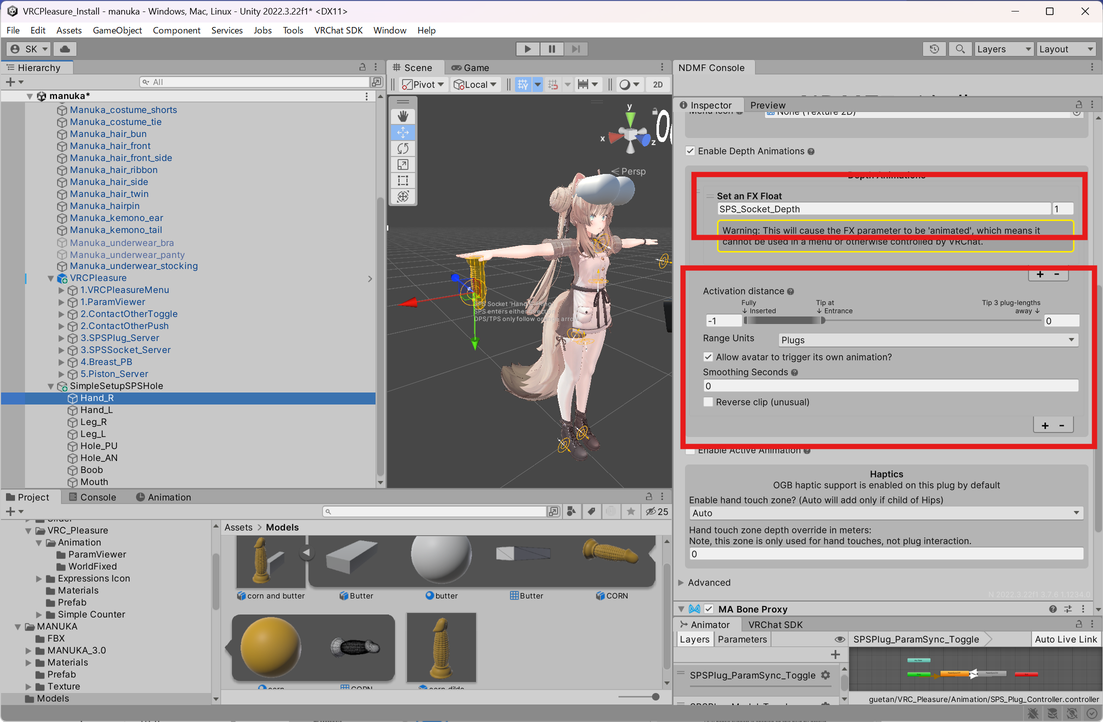Click the Project panel add (+) button

10,512
